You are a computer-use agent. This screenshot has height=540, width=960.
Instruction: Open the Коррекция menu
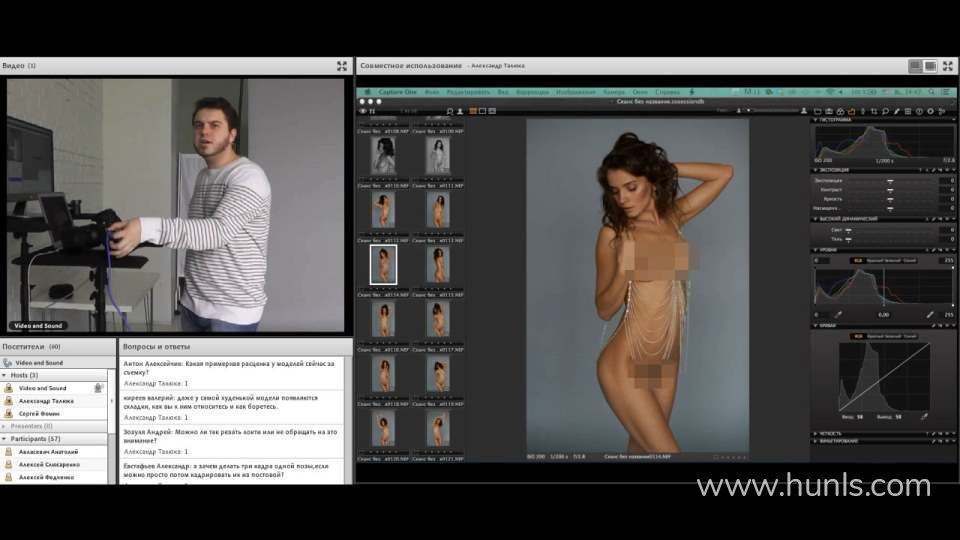tap(532, 92)
